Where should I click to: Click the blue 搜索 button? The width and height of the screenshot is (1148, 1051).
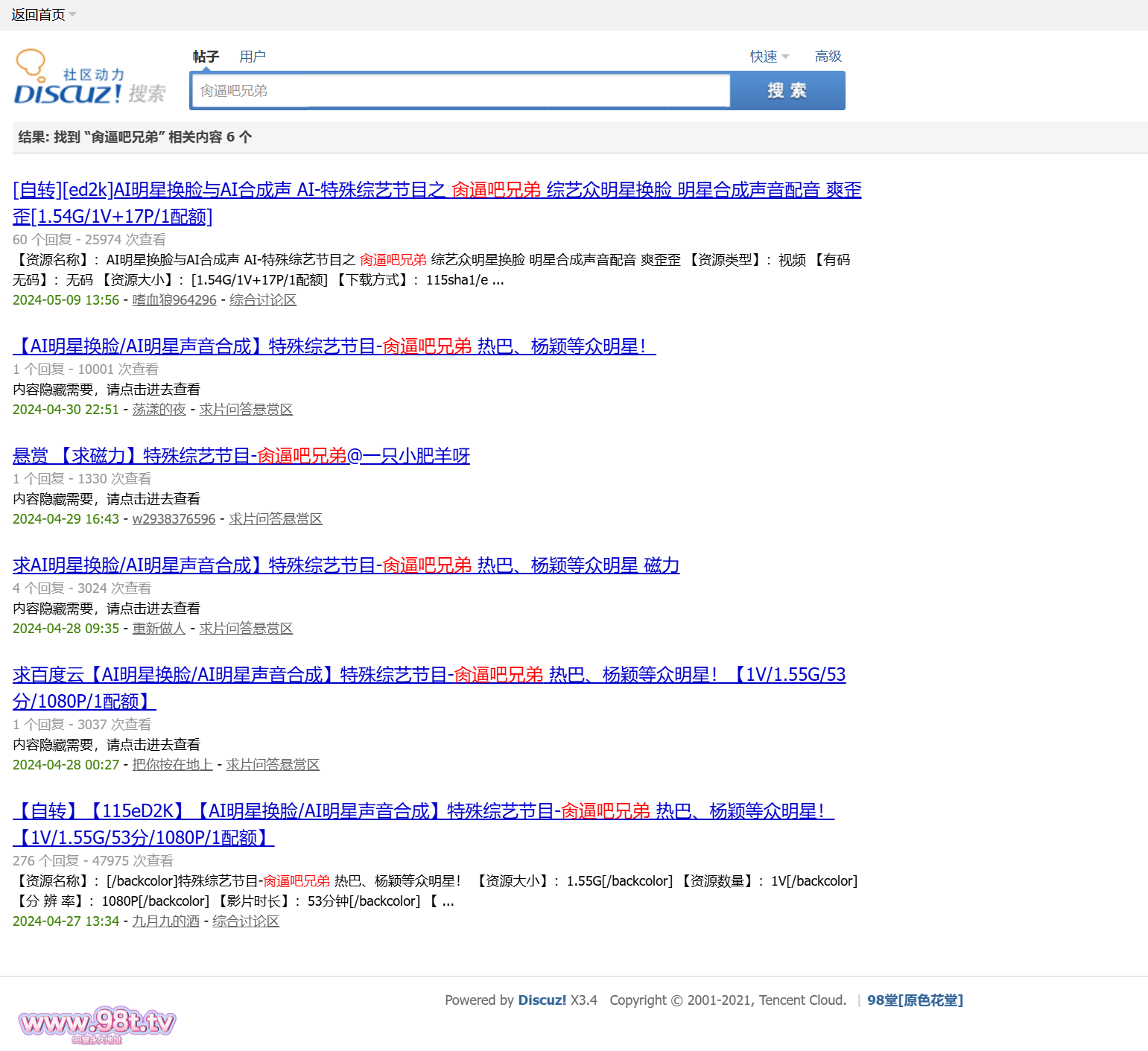click(787, 91)
